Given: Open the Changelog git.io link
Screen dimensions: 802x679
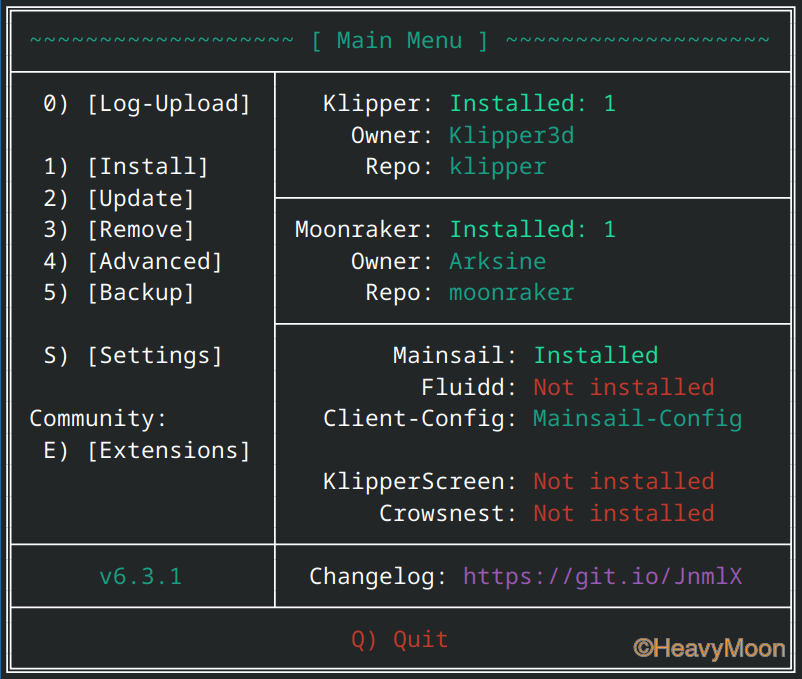Looking at the screenshot, I should 603,577.
